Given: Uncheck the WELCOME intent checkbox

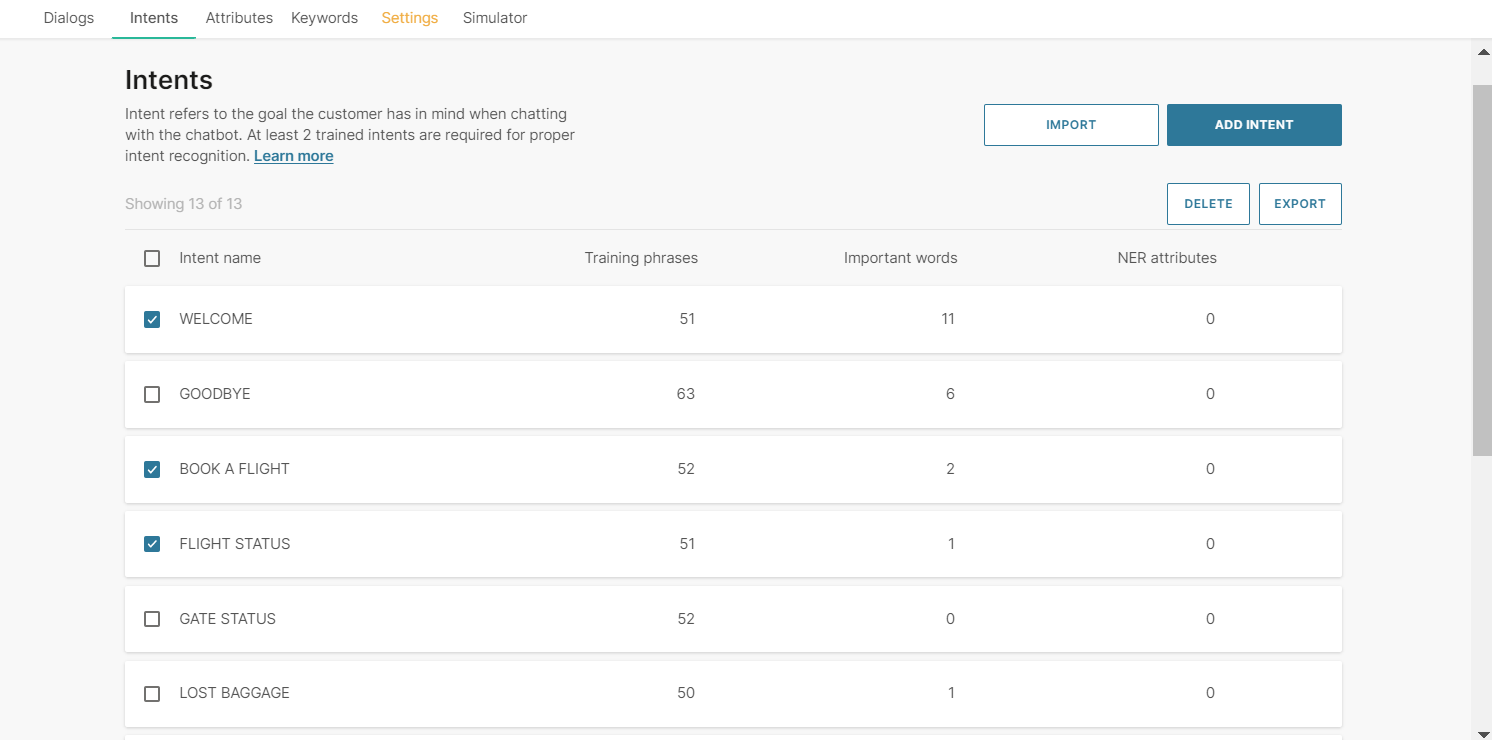Looking at the screenshot, I should coord(152,319).
